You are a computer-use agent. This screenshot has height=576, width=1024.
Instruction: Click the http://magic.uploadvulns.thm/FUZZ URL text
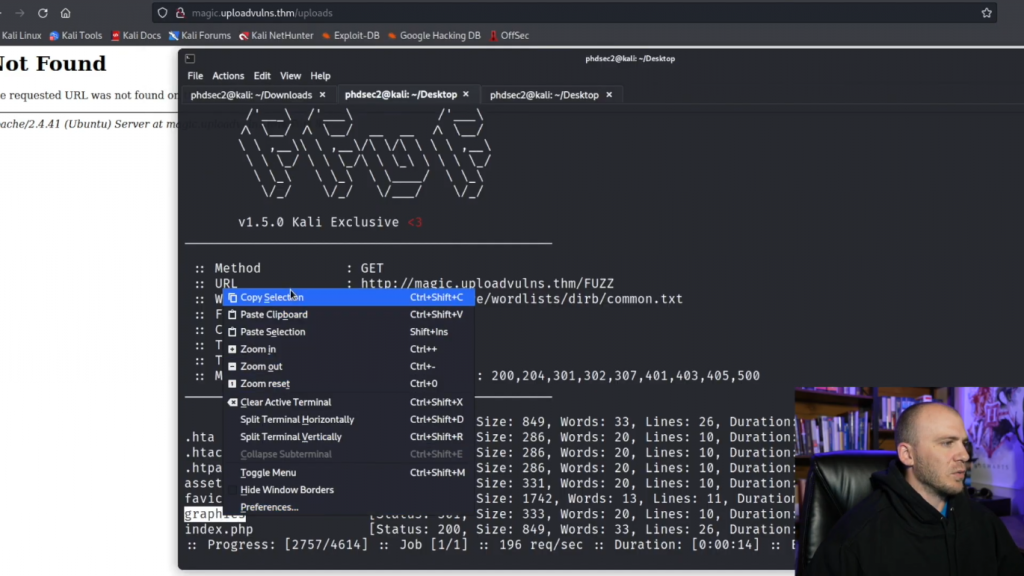(487, 283)
